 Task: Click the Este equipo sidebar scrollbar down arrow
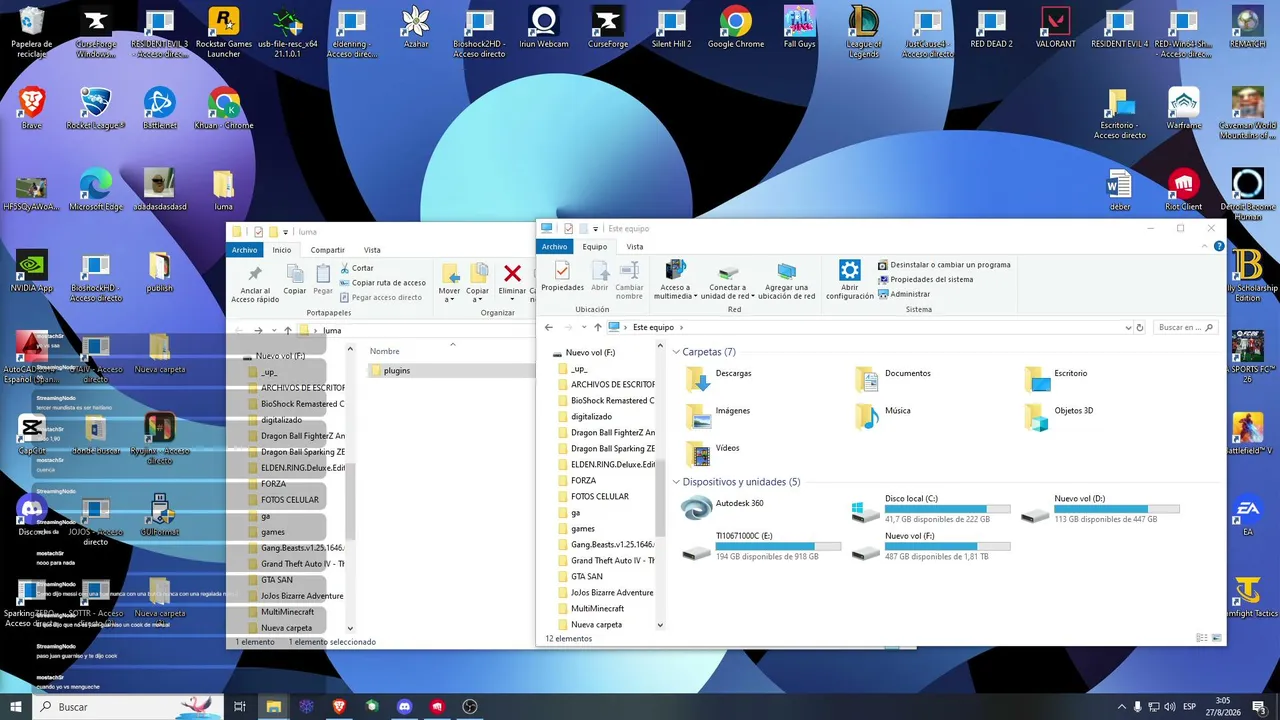pyautogui.click(x=660, y=625)
